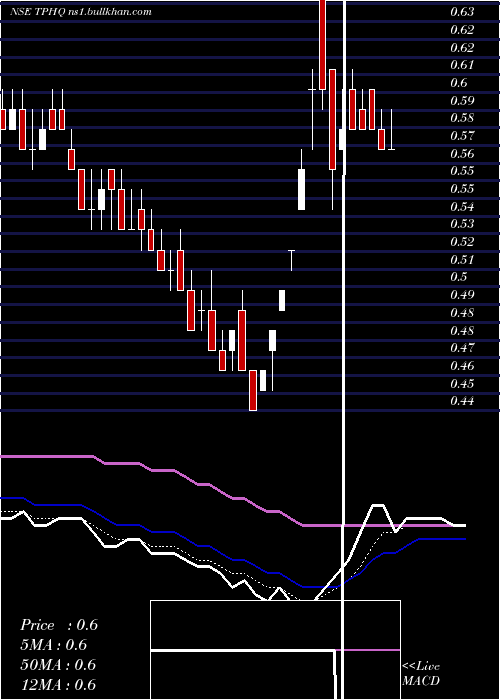The width and height of the screenshot is (500, 700).
Task: Click the 5MA : 0.6 readout
Action: [54, 645]
